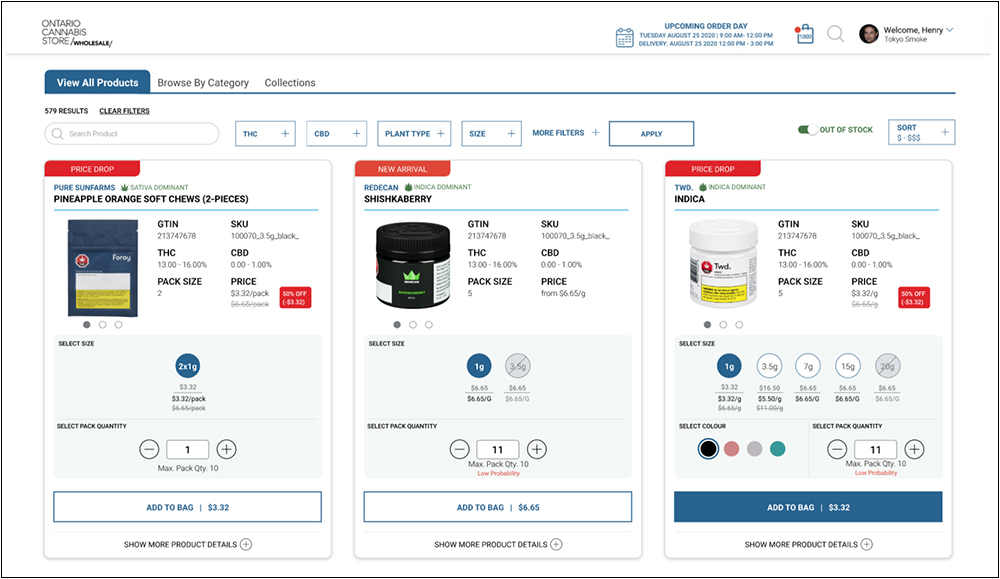Select 1g size for TWD. Indica
This screenshot has width=1000, height=579.
coord(729,366)
